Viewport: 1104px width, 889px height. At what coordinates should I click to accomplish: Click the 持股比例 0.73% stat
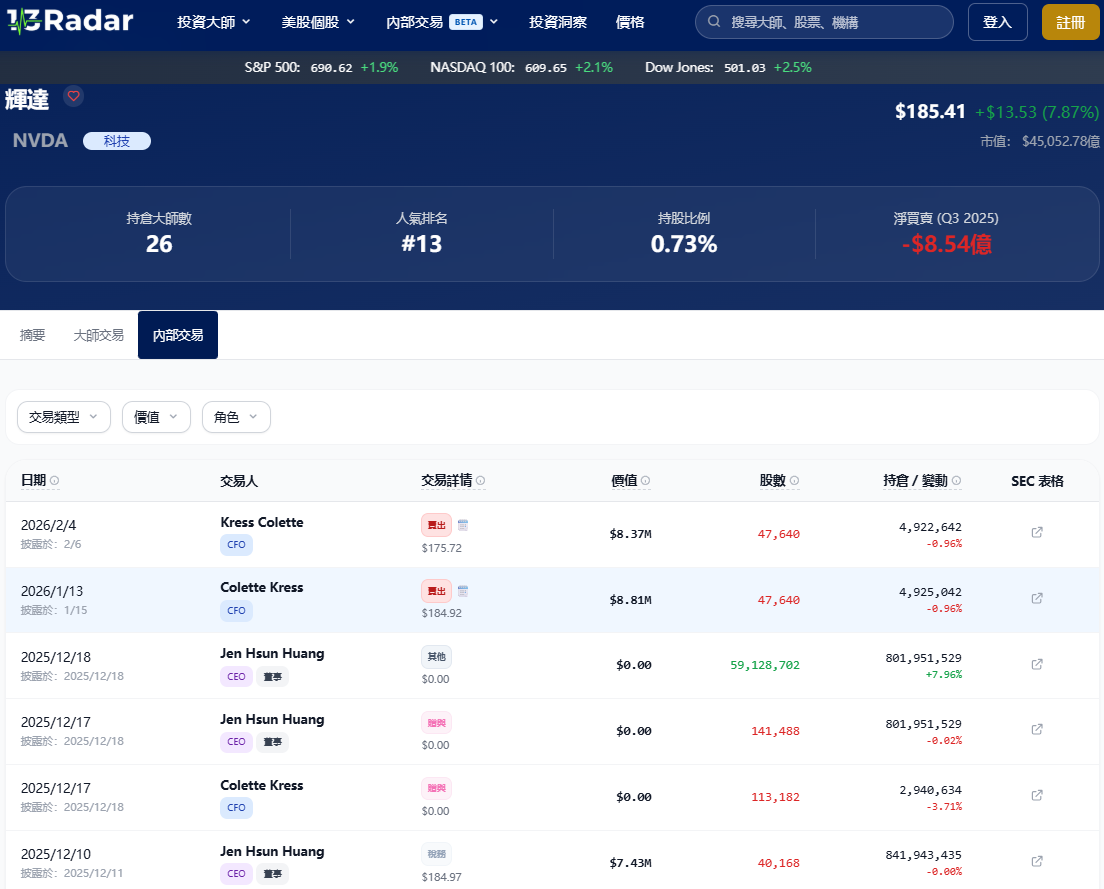[x=684, y=234]
